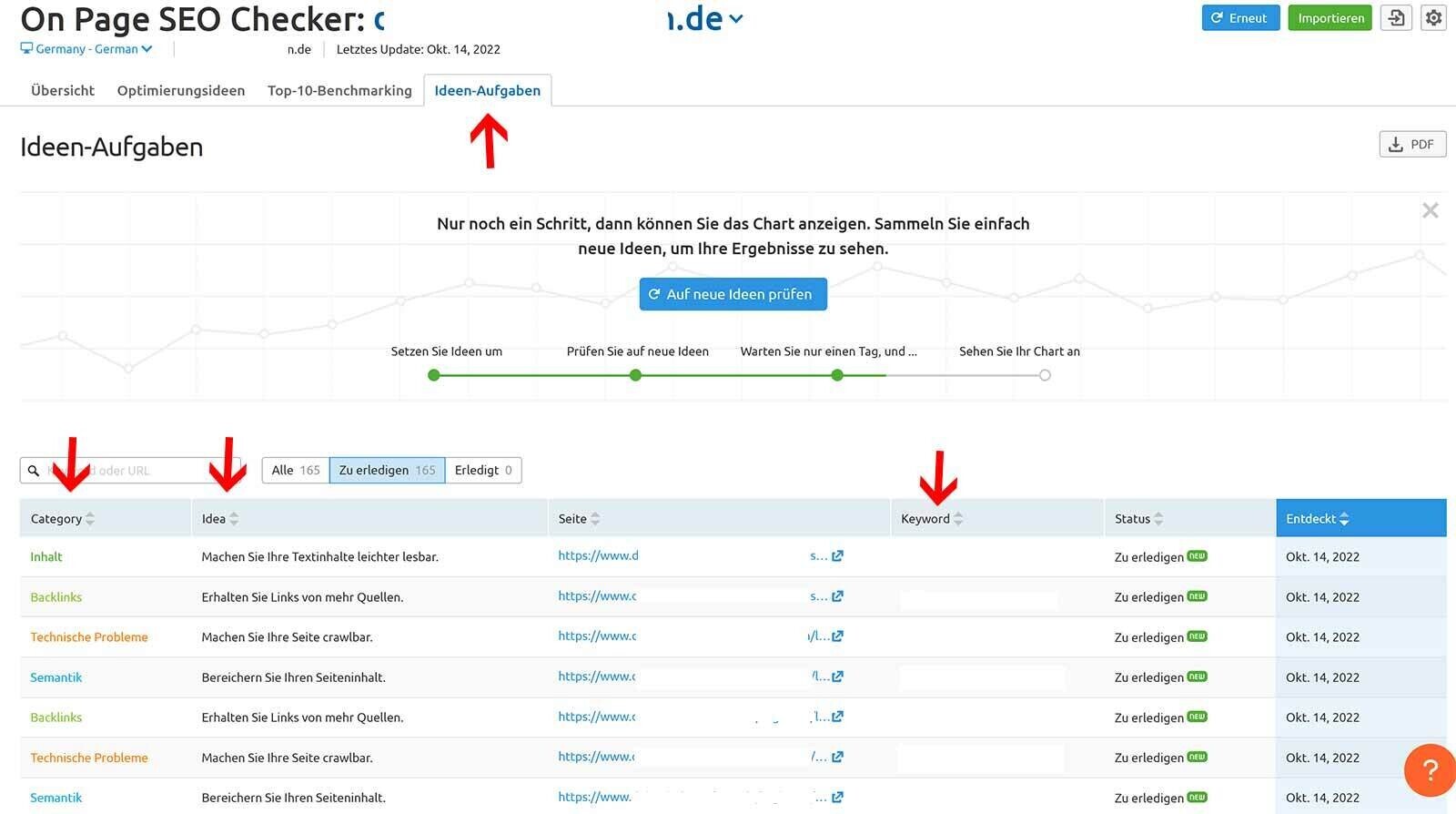Open the Top-10-Benchmarking tab

(339, 91)
